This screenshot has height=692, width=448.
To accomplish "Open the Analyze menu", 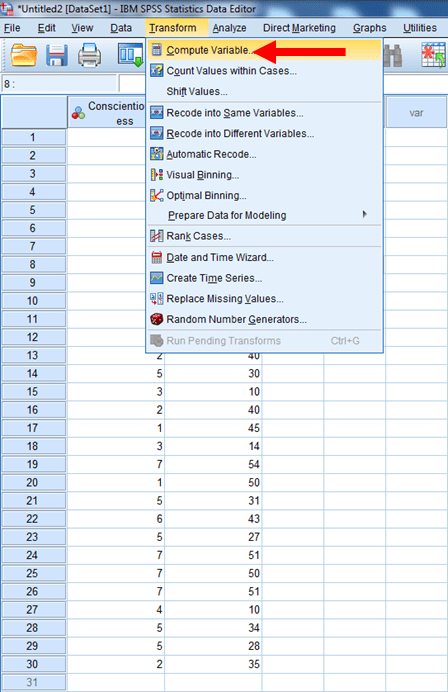I will [x=230, y=28].
